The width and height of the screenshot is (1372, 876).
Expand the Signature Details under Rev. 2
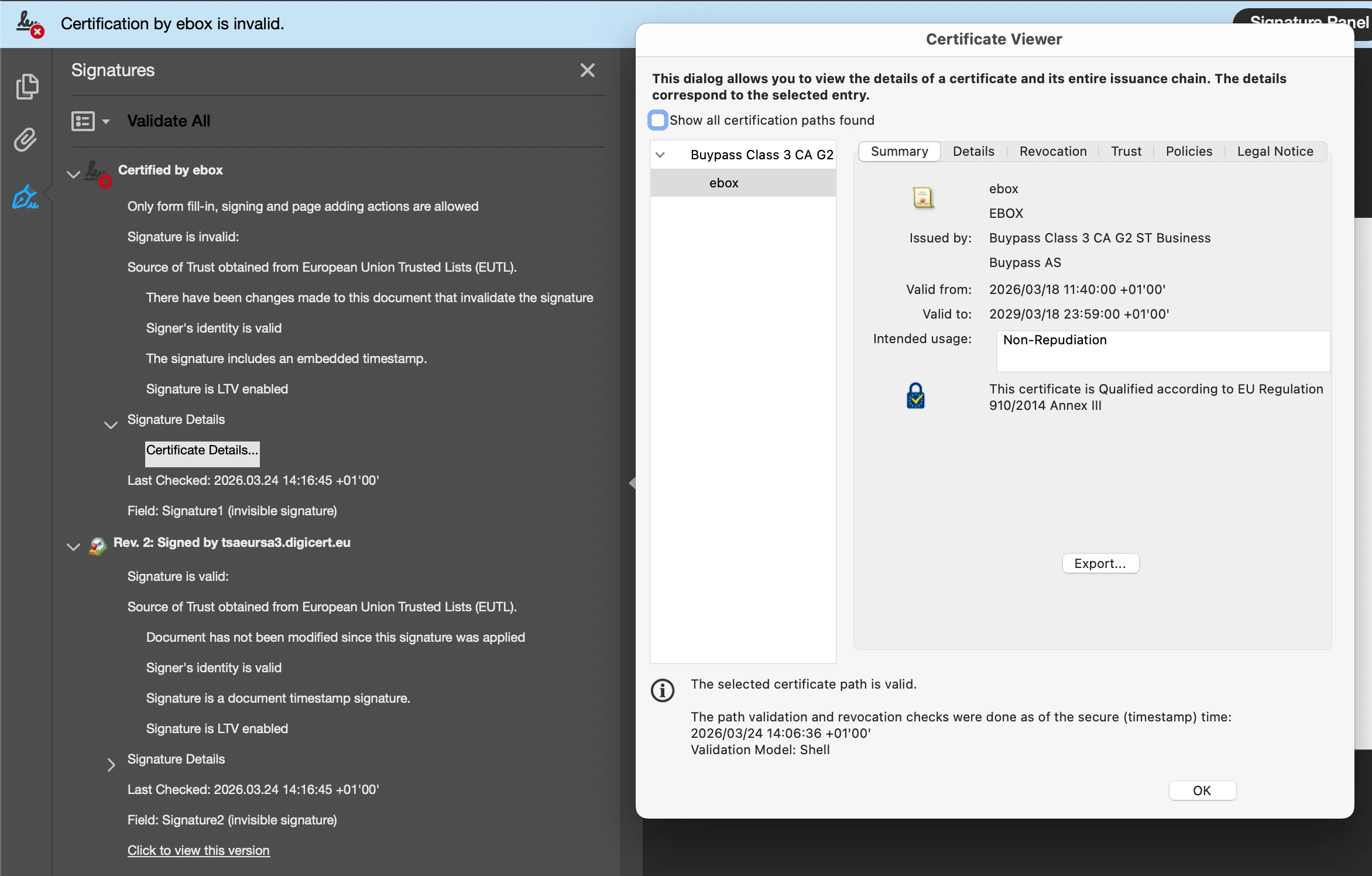[x=111, y=765]
